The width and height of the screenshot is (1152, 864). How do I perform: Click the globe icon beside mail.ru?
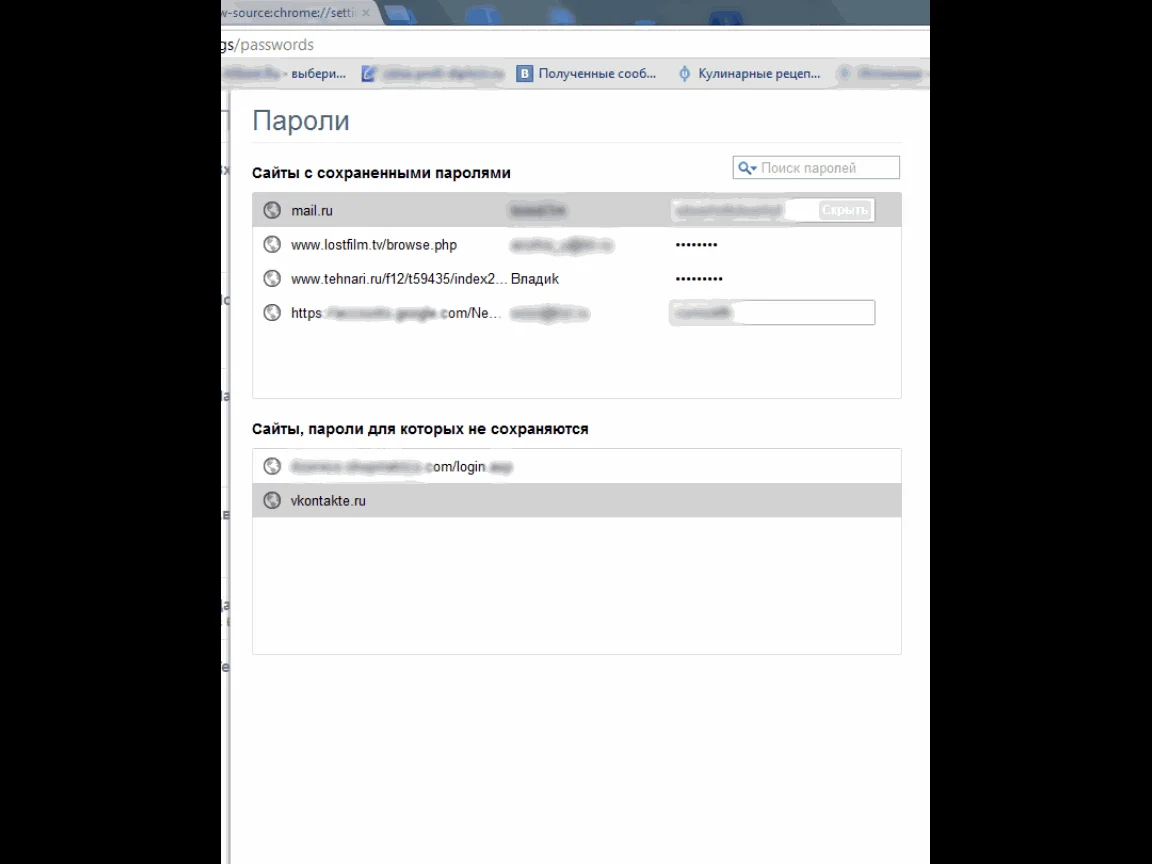click(x=272, y=210)
